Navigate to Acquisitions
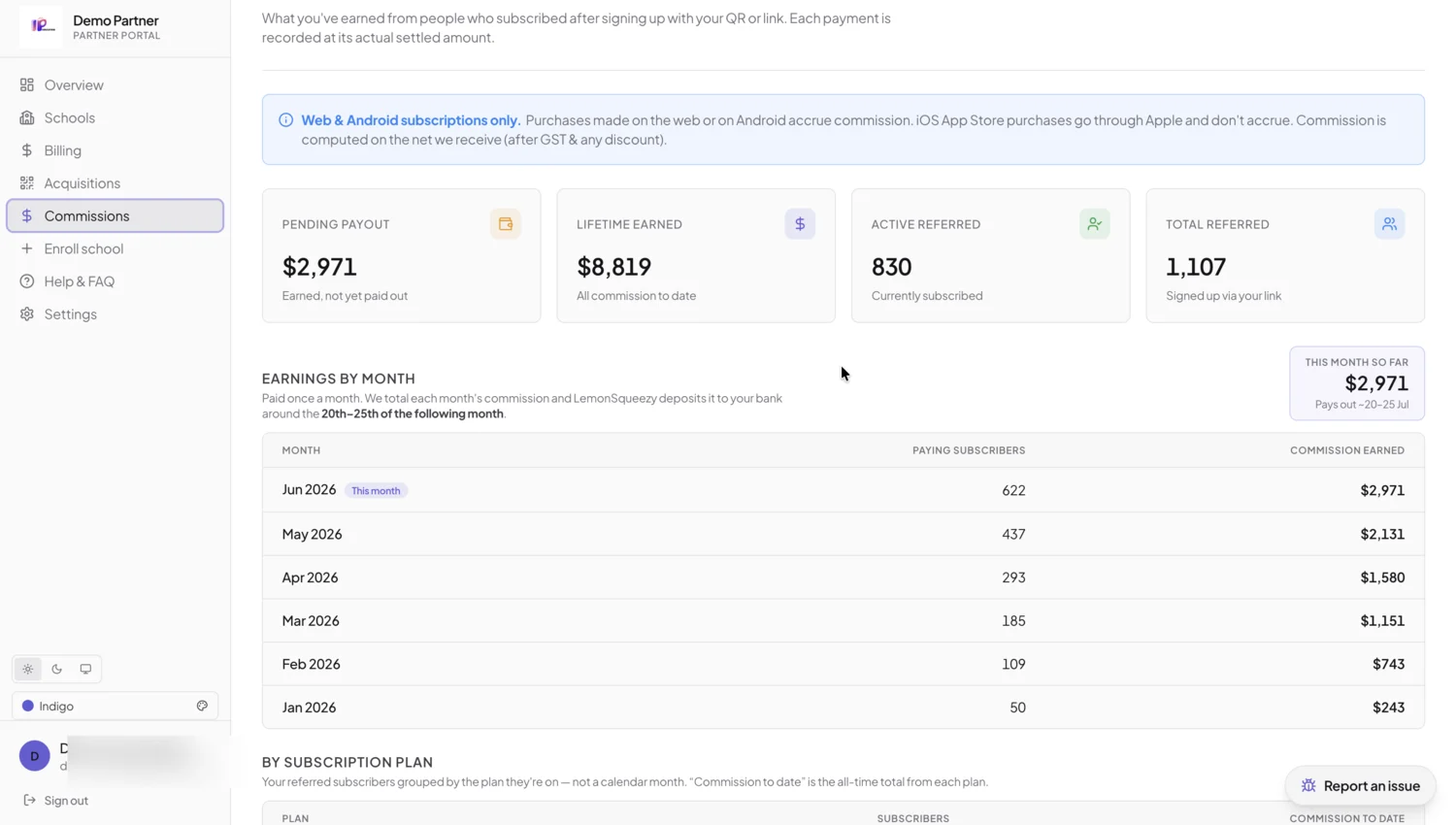The width and height of the screenshot is (1456, 825). 116,183
